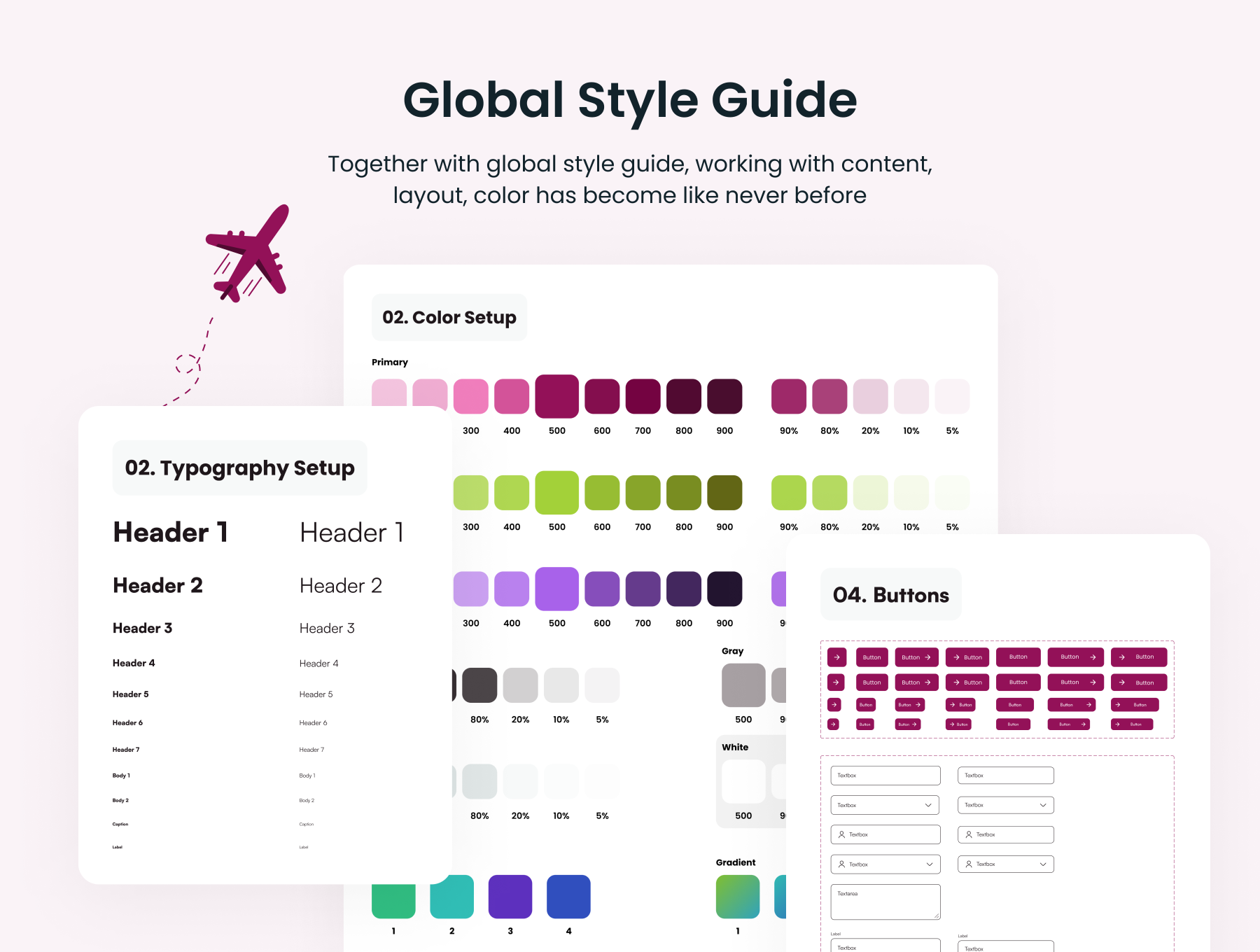Click the 02. Typography Setup title

239,468
